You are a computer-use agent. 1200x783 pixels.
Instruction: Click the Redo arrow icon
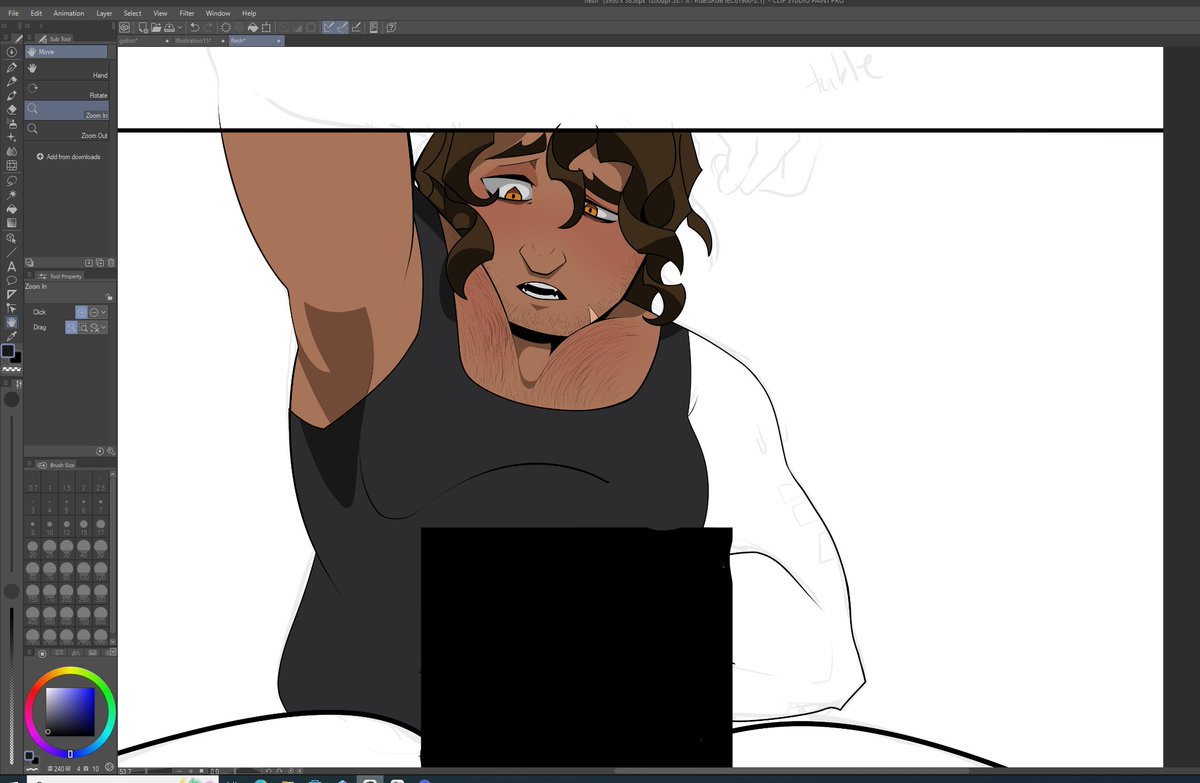pos(209,27)
